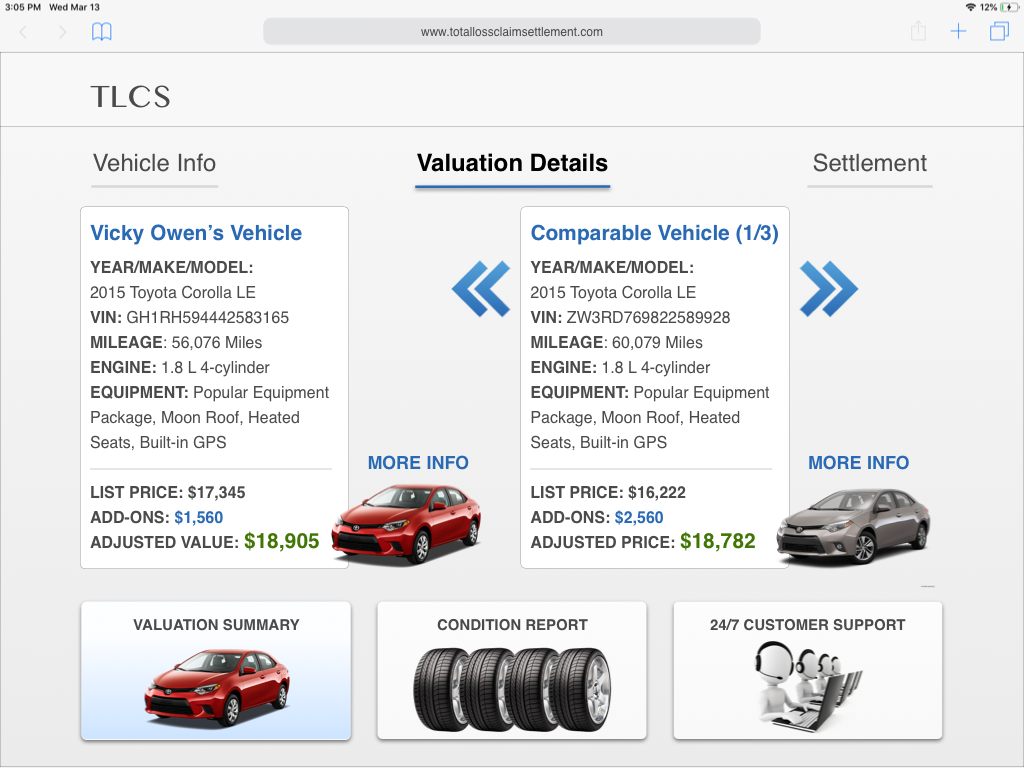Show all tabs overview icon
Image resolution: width=1024 pixels, height=768 pixels.
coord(999,31)
